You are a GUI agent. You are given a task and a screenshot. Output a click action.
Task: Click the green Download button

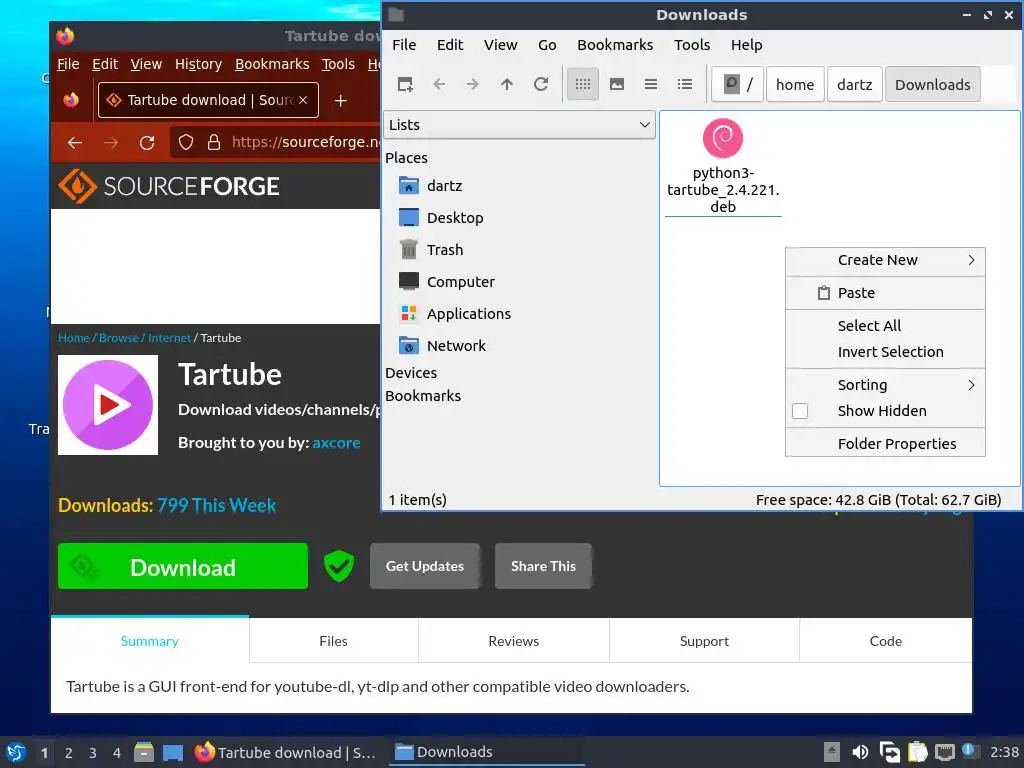(183, 566)
